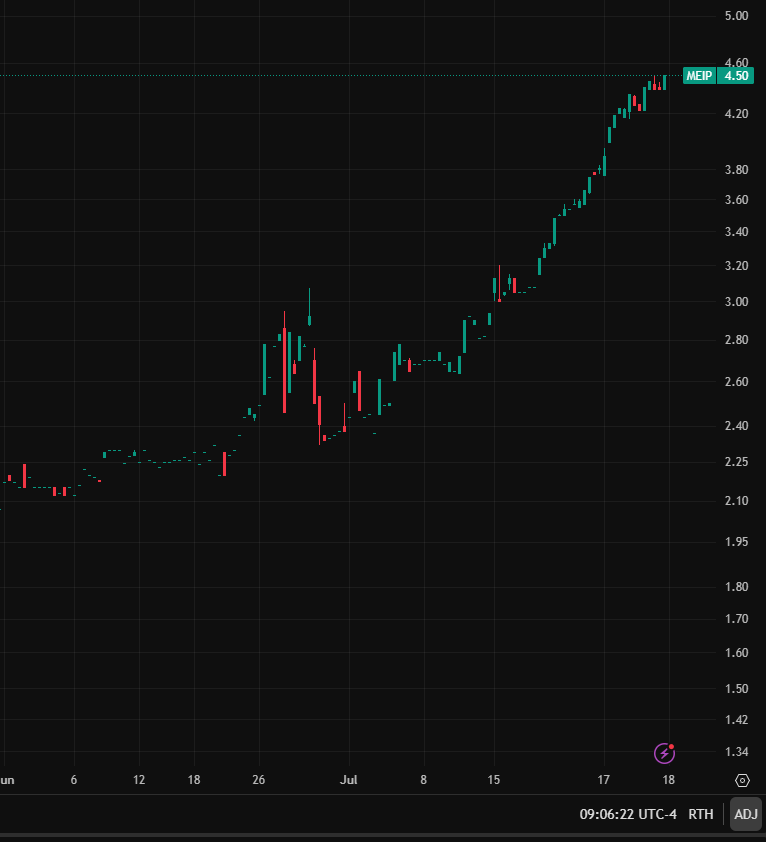Screen dimensions: 766x842
Task: Click the 12 date on time axis
Action: [139, 780]
